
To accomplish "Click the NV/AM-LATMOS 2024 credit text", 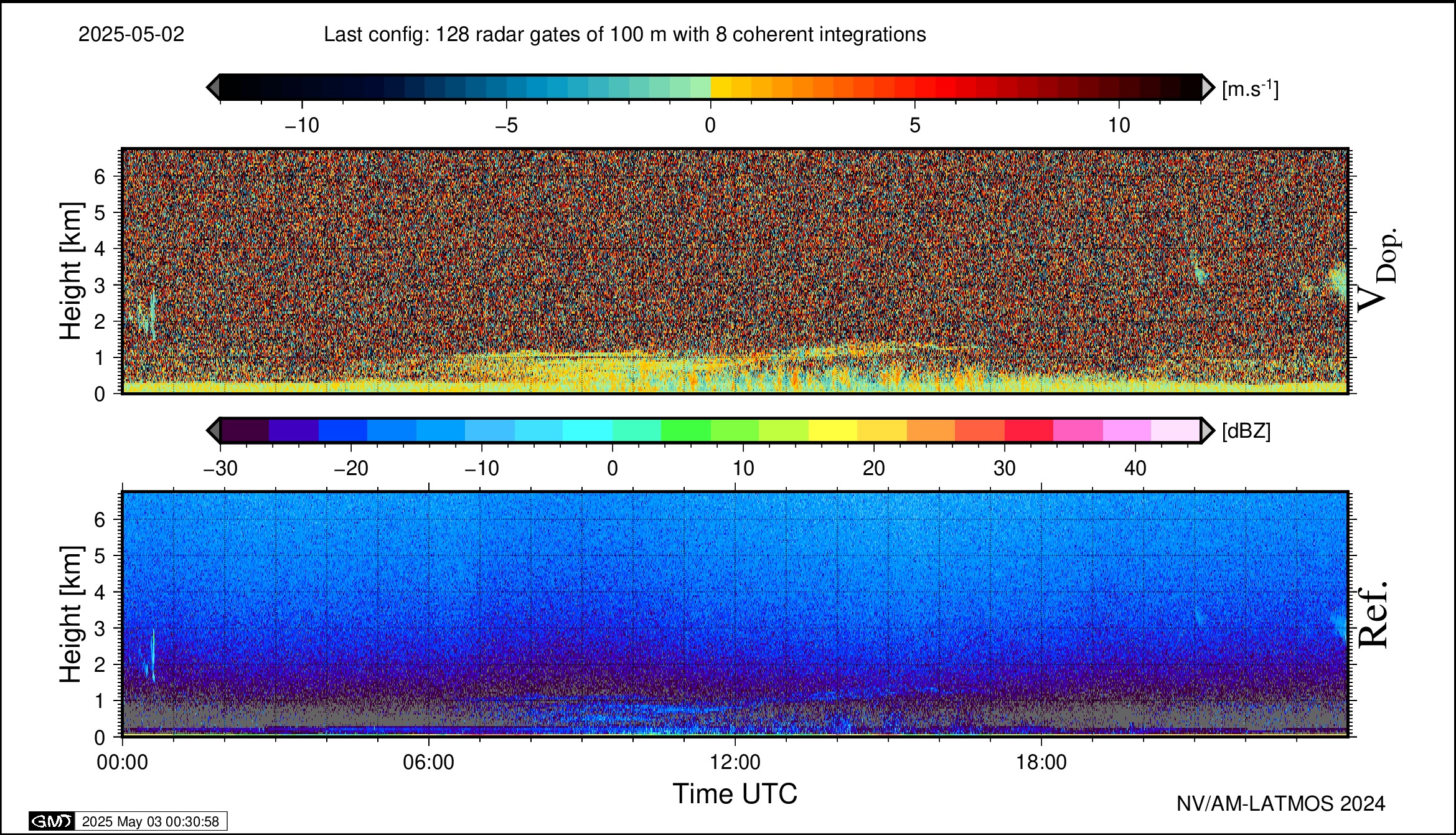I will click(1280, 804).
